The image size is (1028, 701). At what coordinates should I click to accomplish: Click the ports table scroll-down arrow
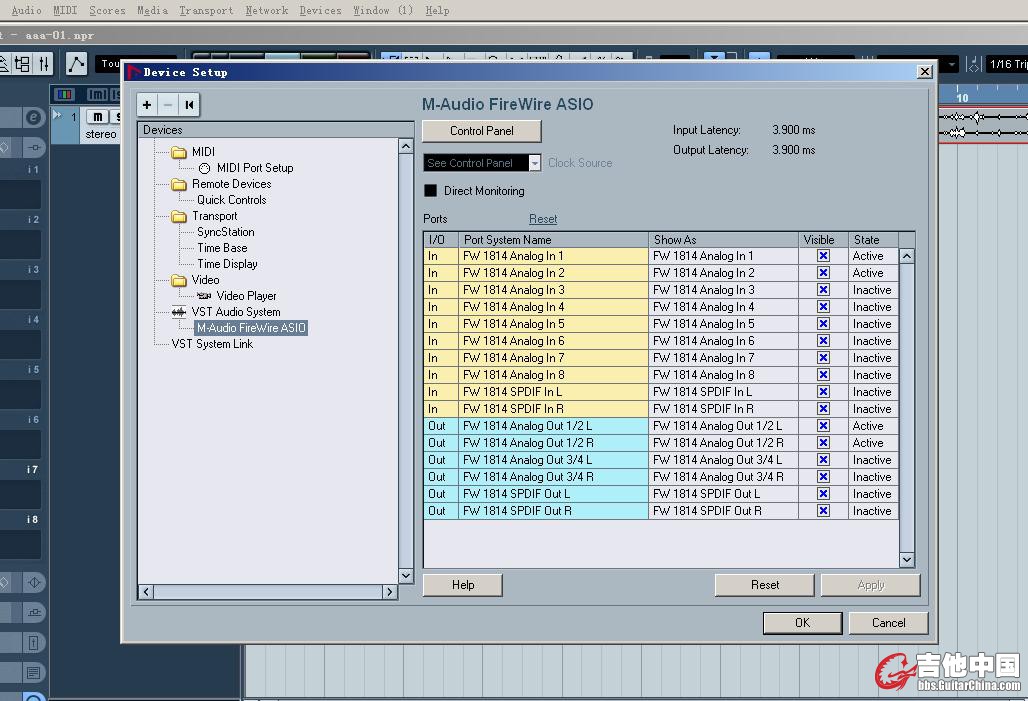[x=907, y=559]
